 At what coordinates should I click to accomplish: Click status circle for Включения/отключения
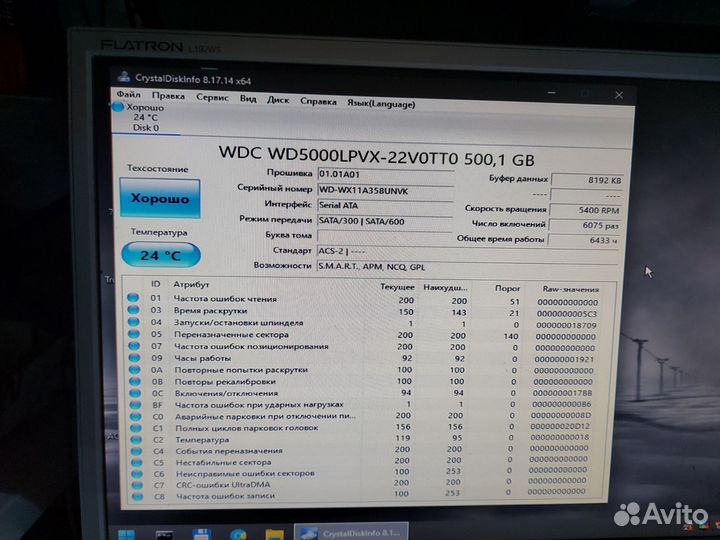pyautogui.click(x=135, y=393)
